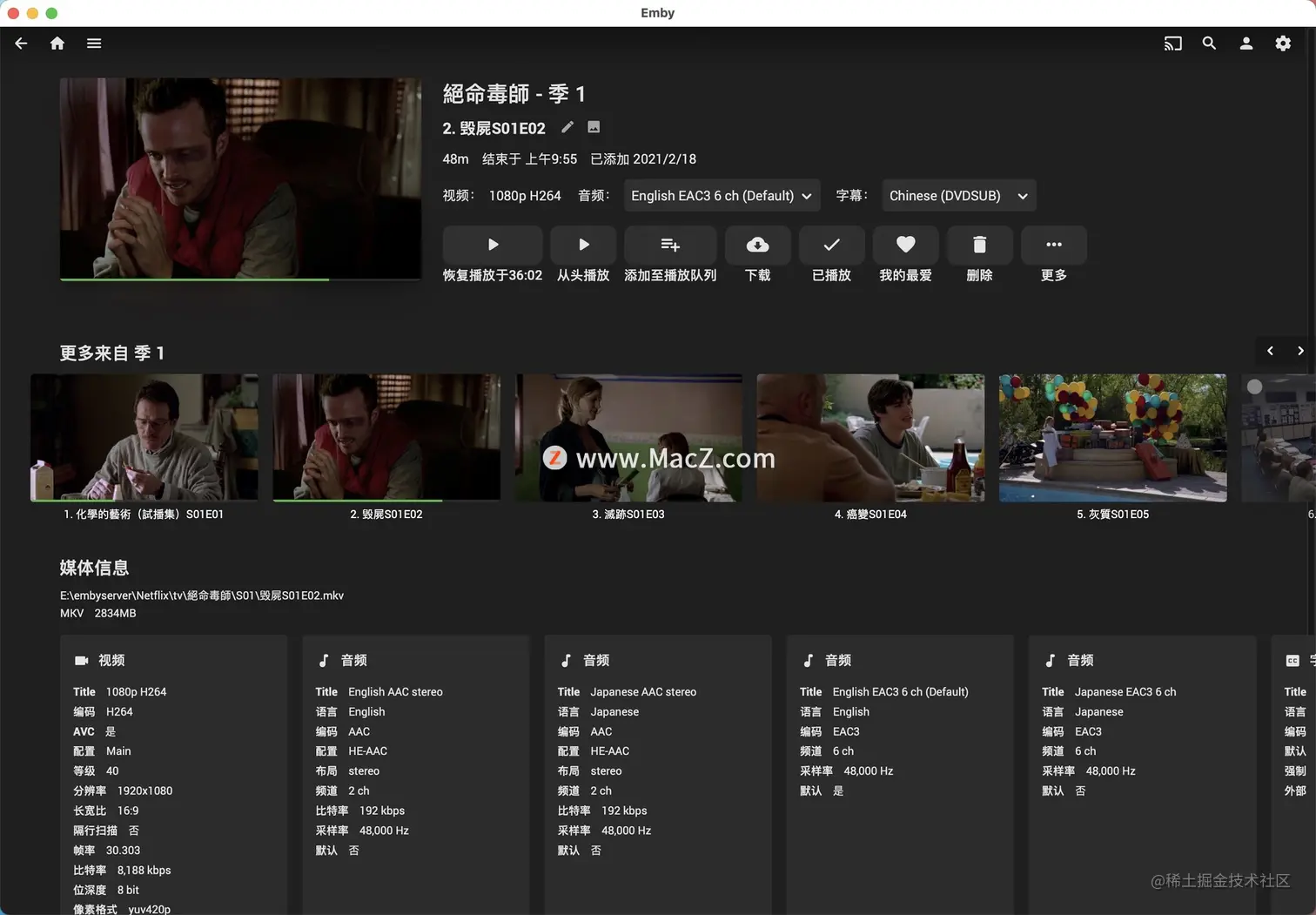Edit episode title with the pencil icon

pyautogui.click(x=567, y=127)
